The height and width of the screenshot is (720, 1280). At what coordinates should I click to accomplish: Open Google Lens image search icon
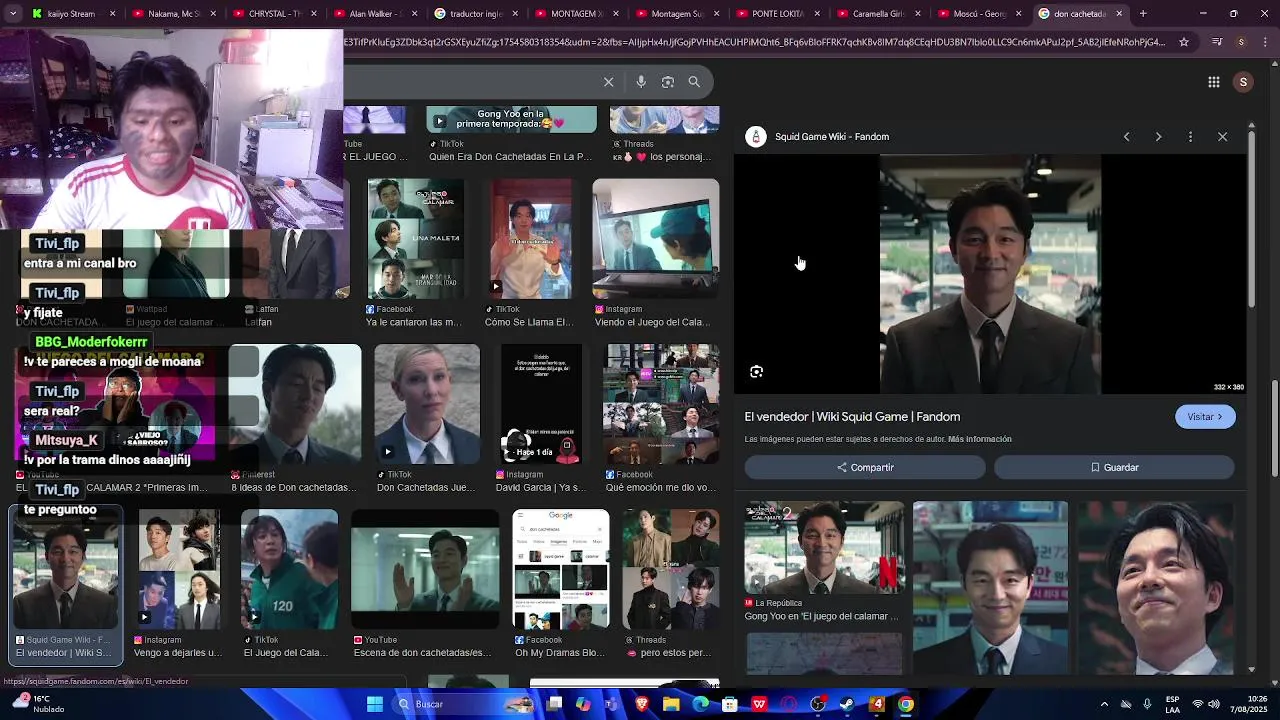click(668, 82)
